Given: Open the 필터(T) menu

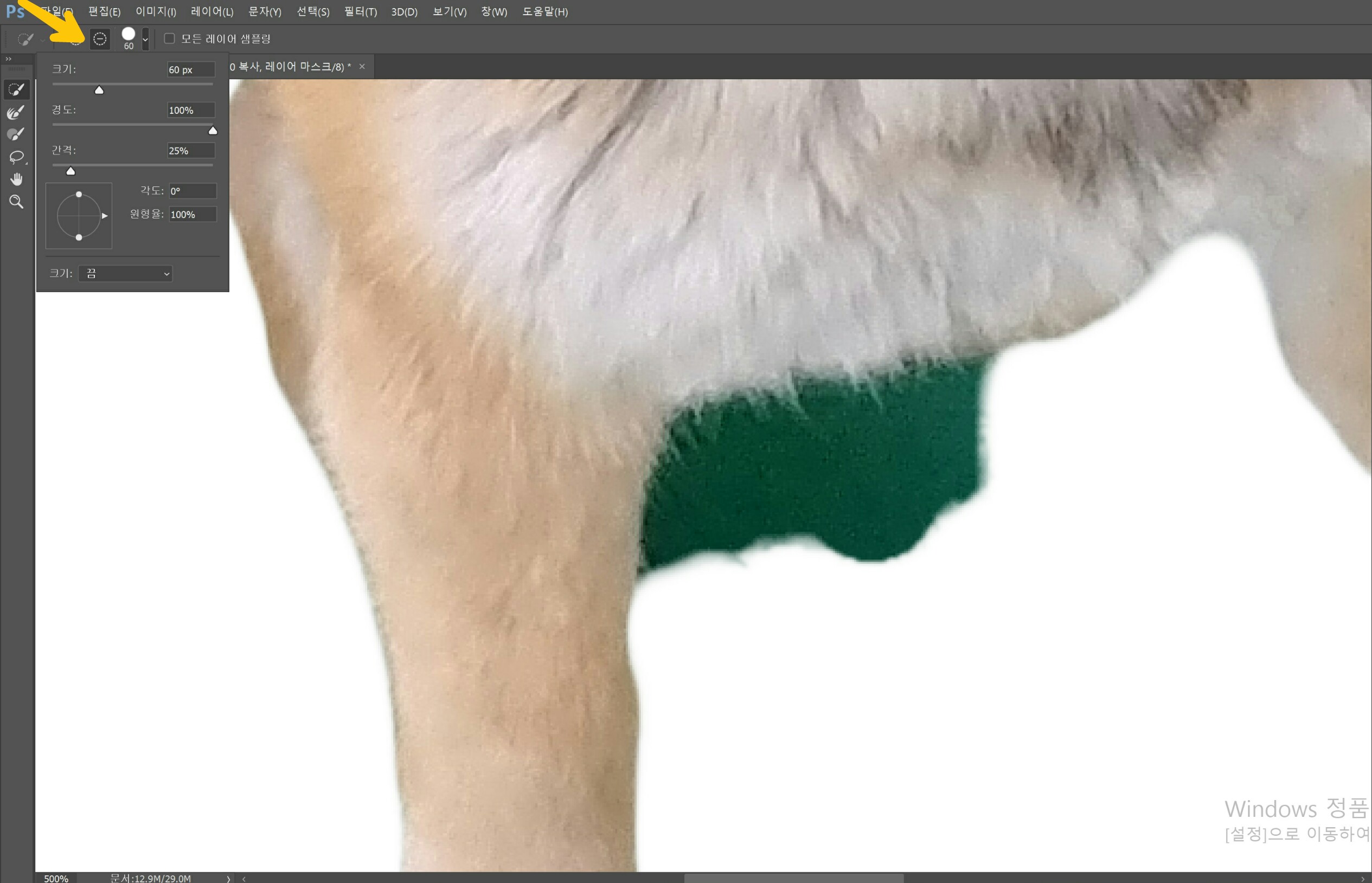Looking at the screenshot, I should coord(360,12).
